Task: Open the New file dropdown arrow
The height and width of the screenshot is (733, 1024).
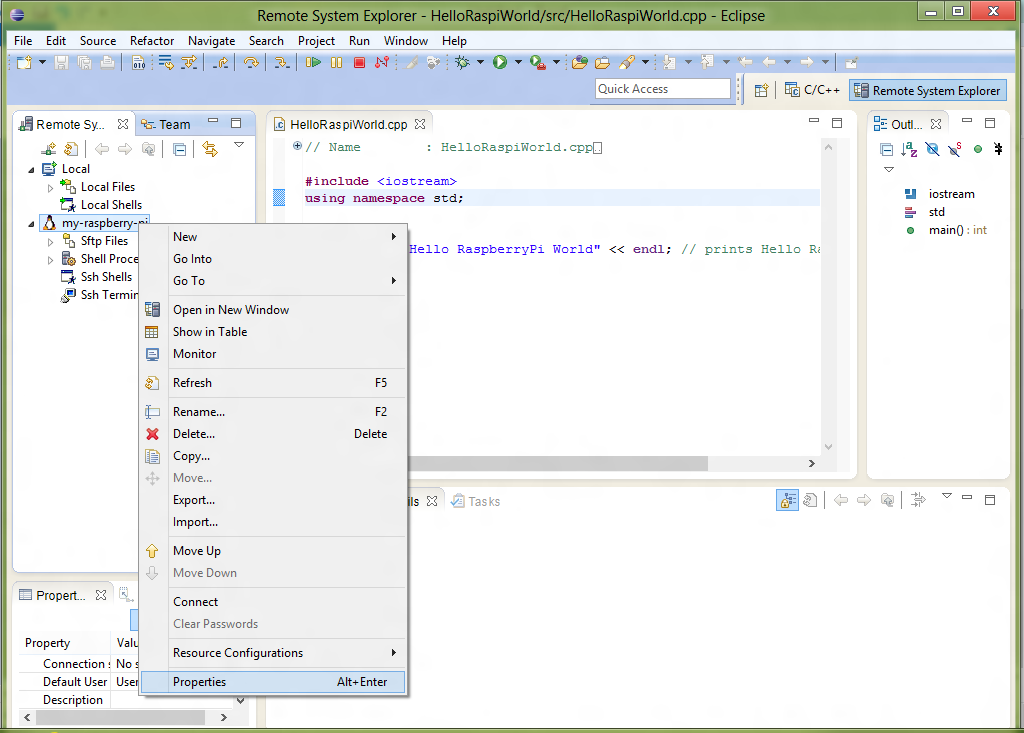Action: [42, 63]
